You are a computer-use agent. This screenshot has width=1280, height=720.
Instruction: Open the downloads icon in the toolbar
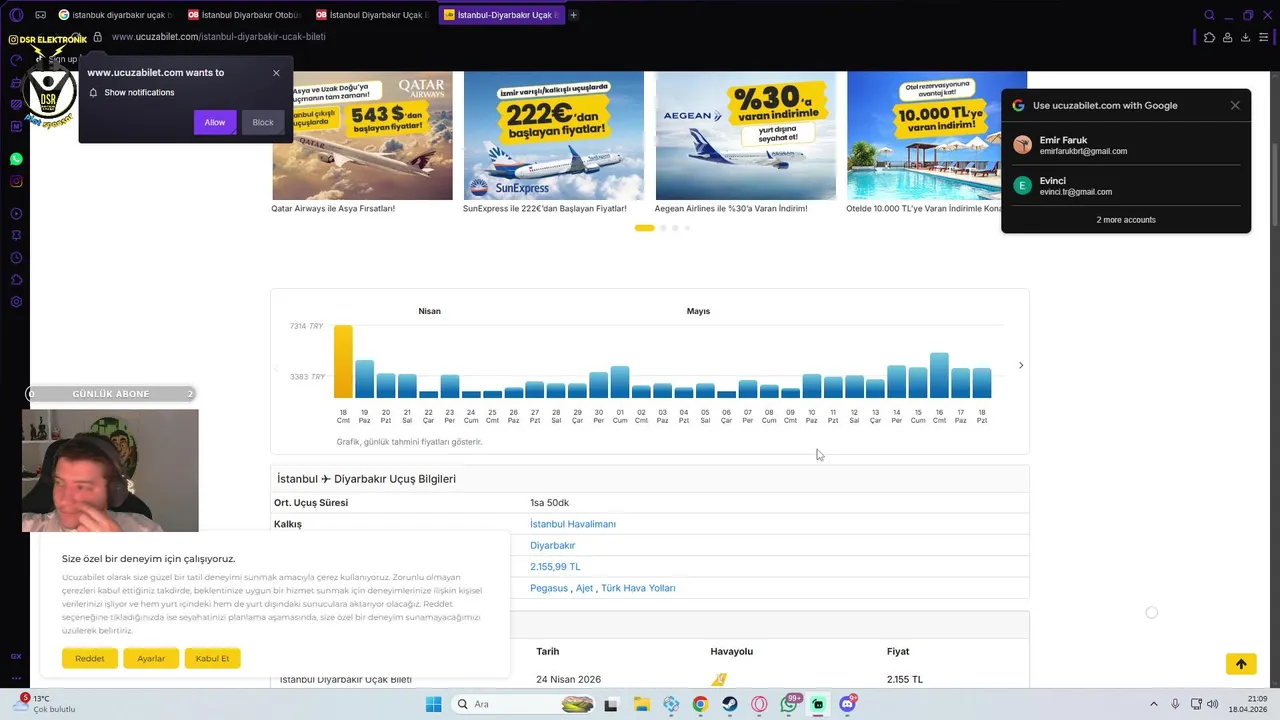[1245, 37]
